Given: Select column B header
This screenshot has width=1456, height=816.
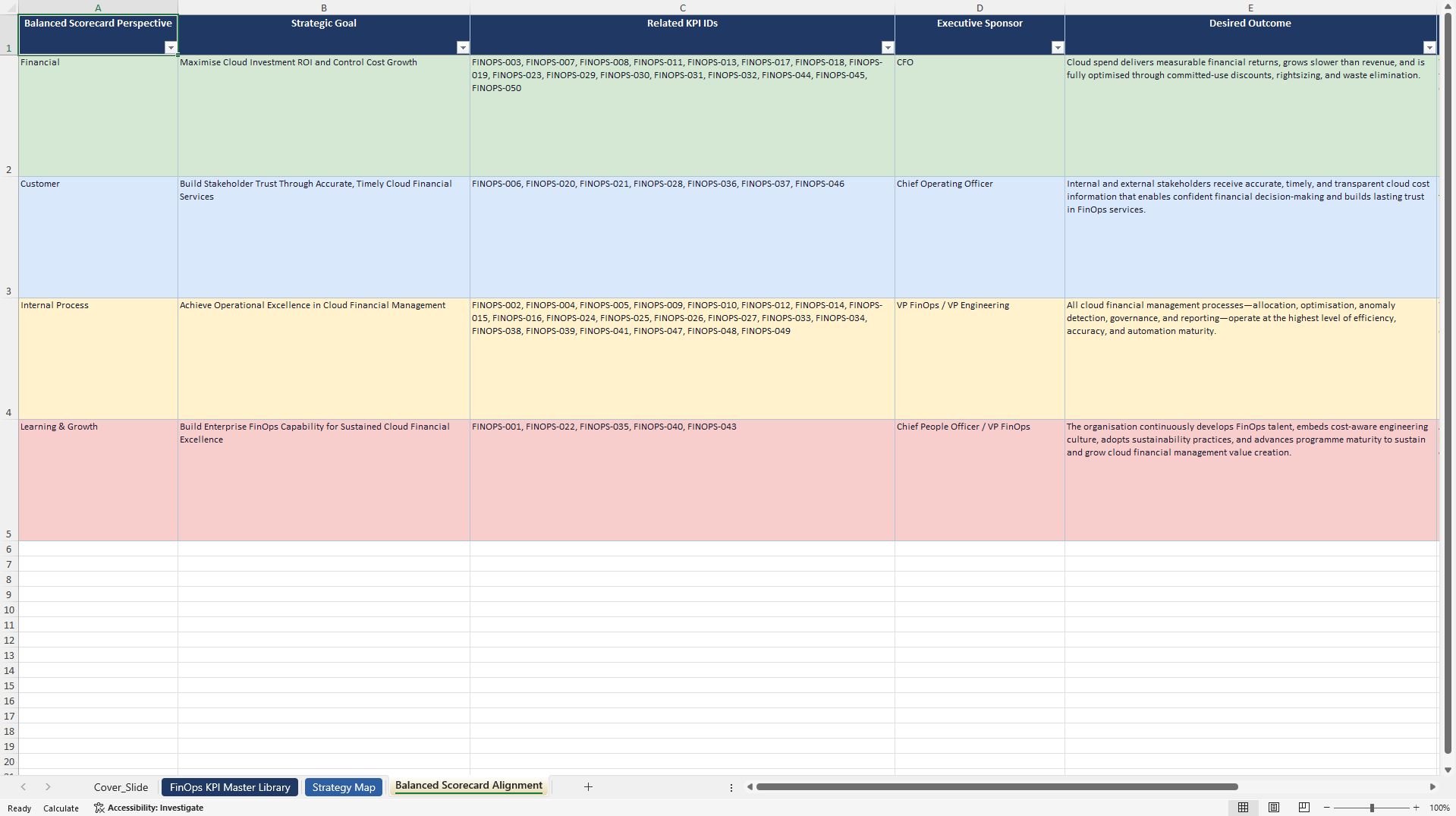Looking at the screenshot, I should pyautogui.click(x=324, y=8).
